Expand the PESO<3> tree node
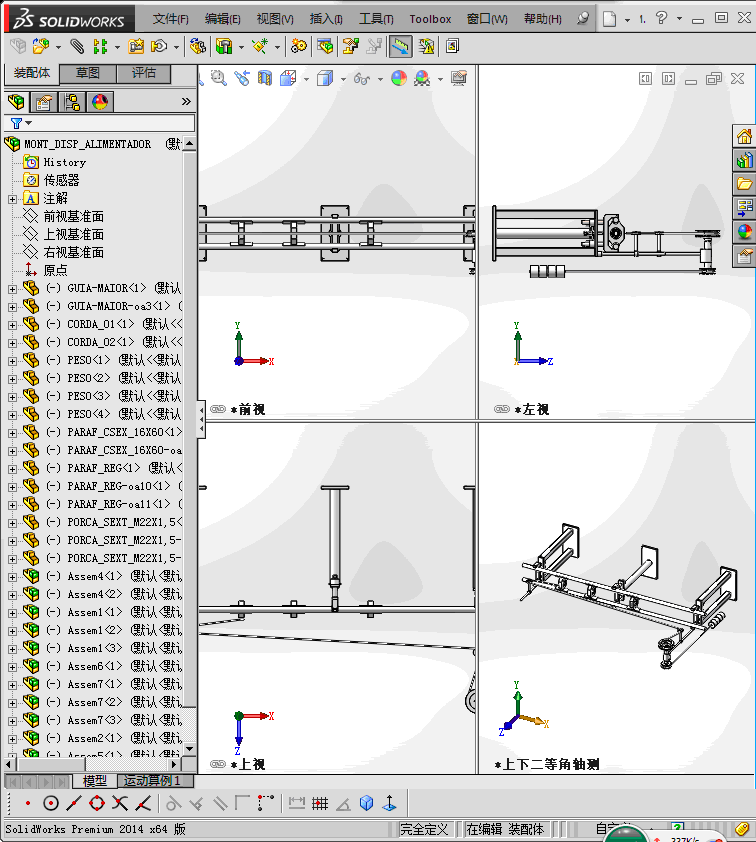 click(x=12, y=397)
